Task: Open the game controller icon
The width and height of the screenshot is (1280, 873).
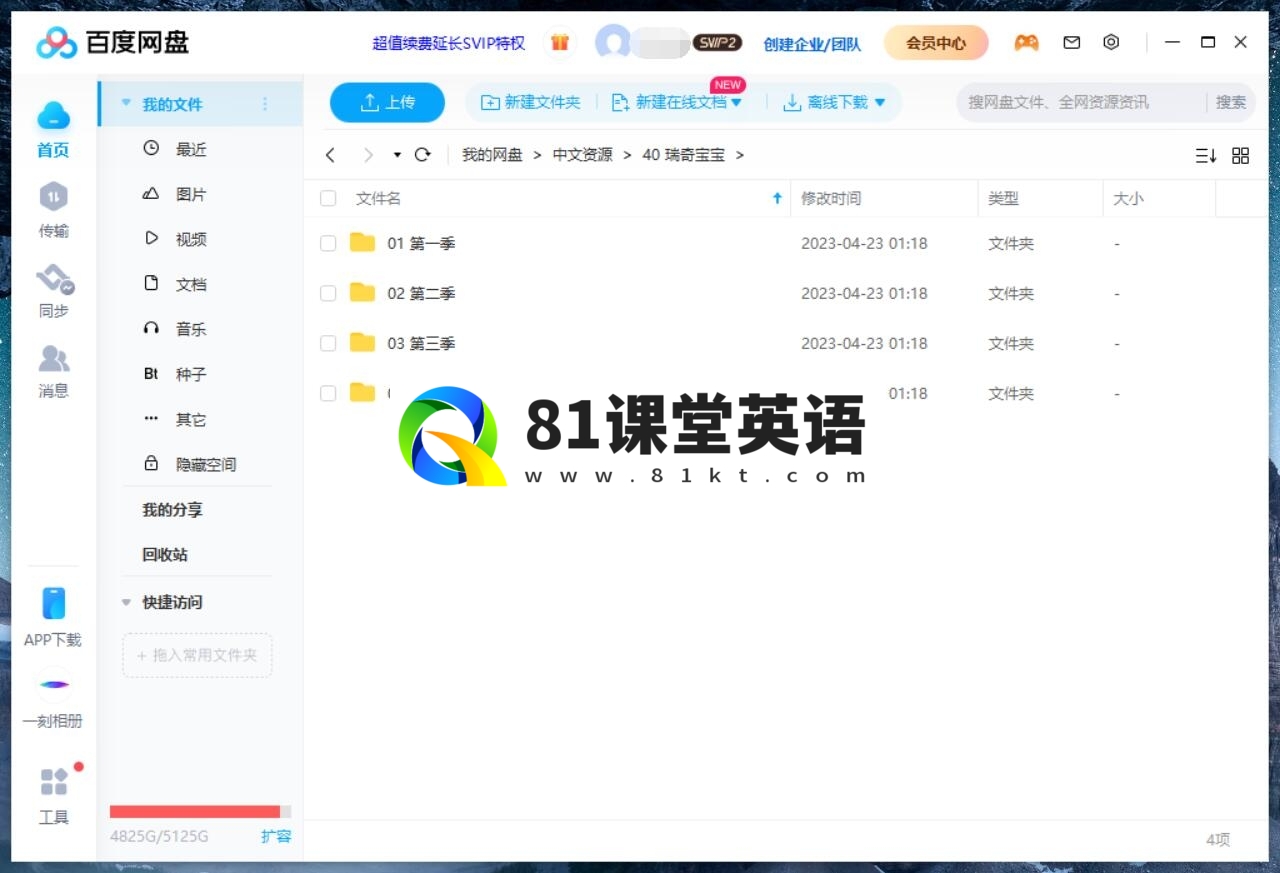Action: coord(1026,42)
